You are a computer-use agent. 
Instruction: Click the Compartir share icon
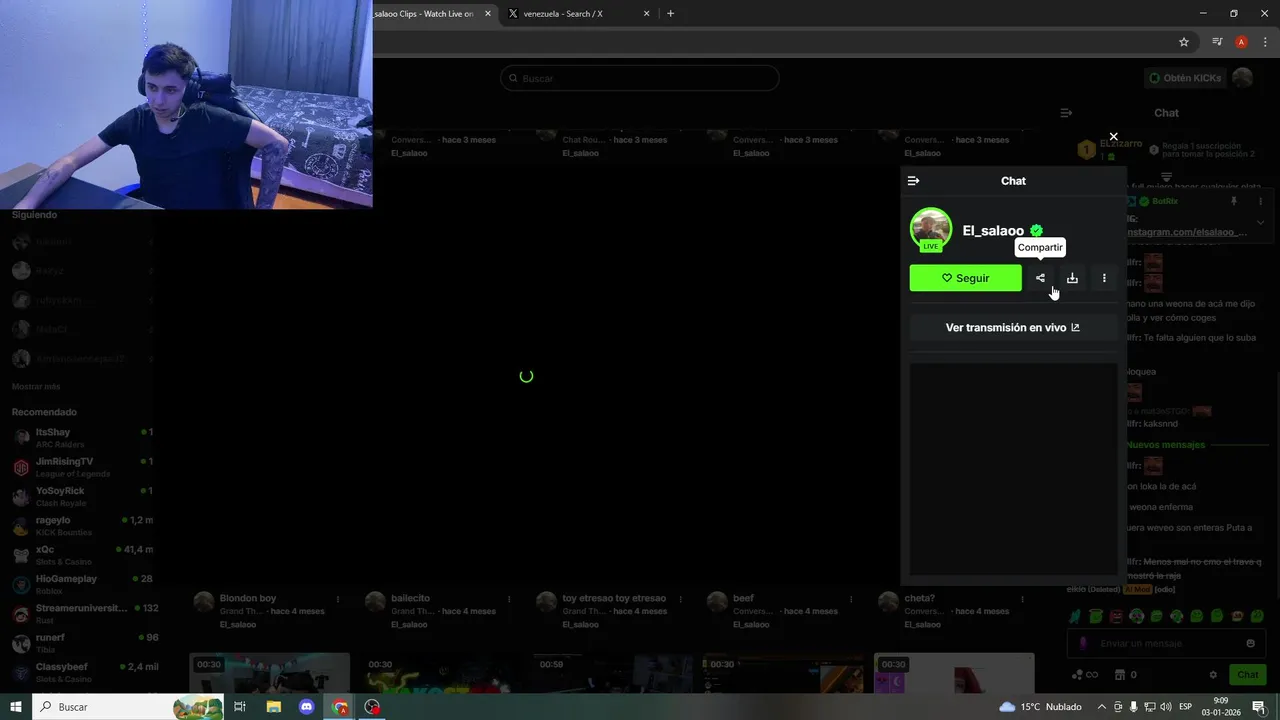pyautogui.click(x=1040, y=278)
